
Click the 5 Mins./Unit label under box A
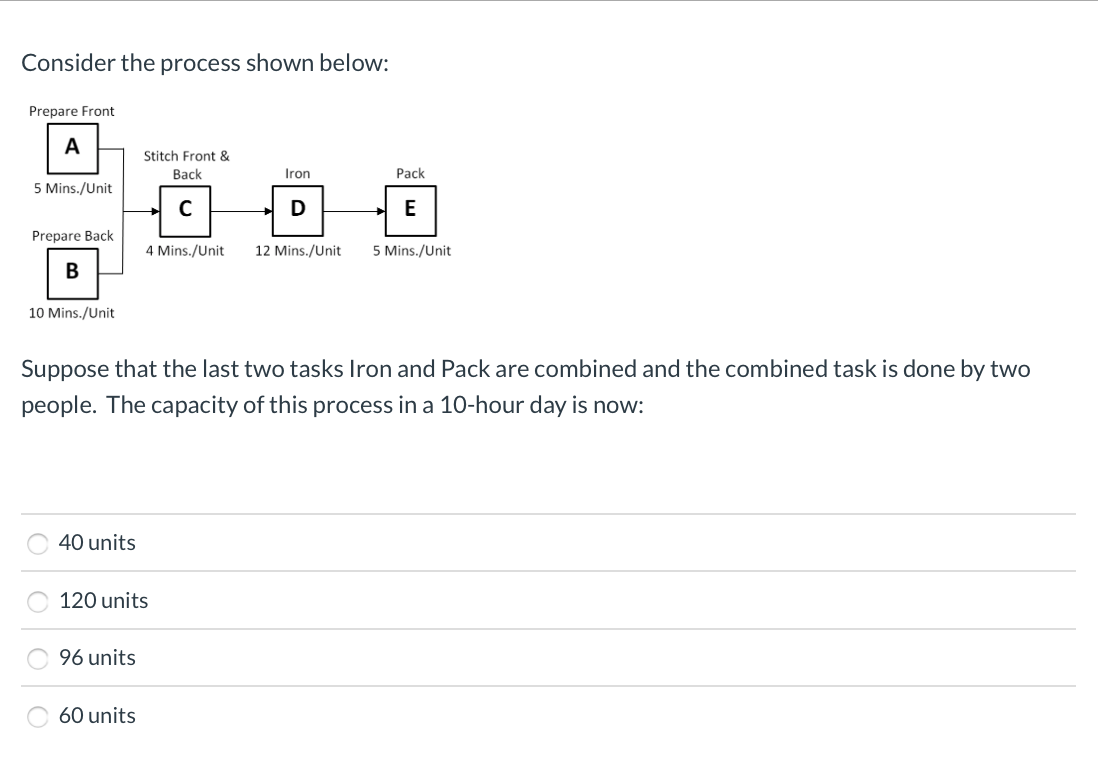coord(72,188)
